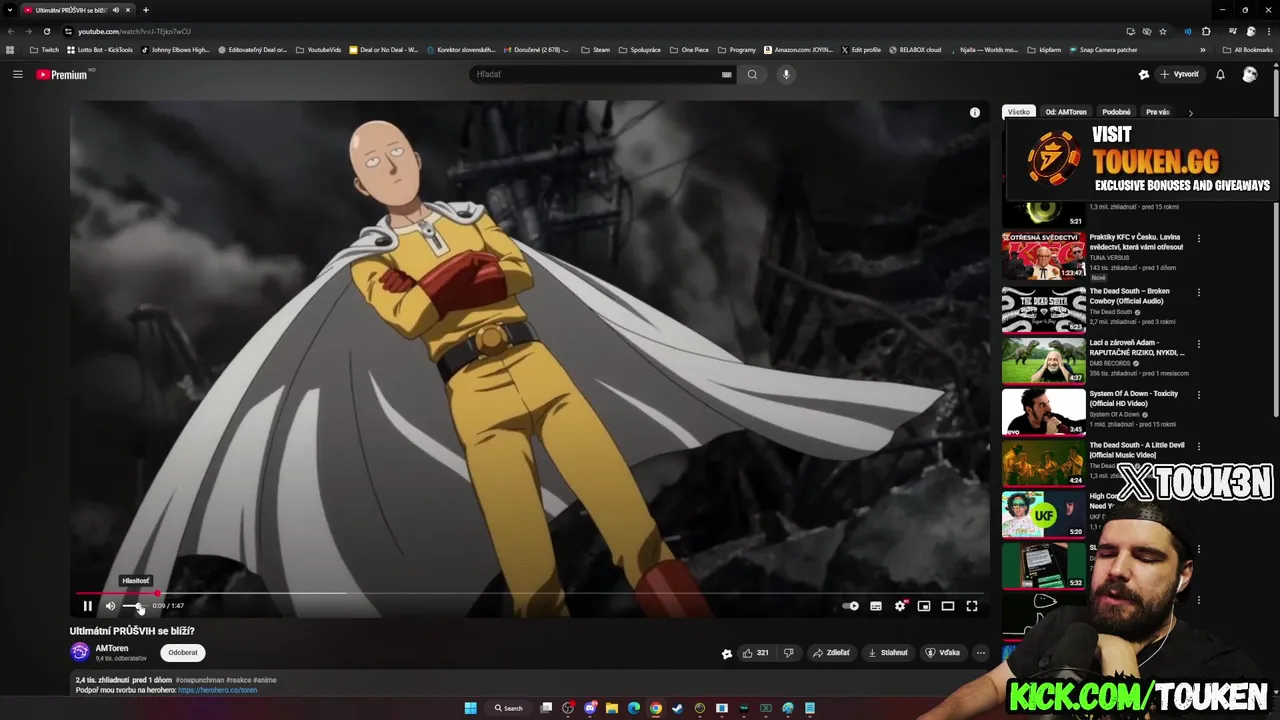
Task: Send thanks with the Vďaka button
Action: (x=943, y=653)
